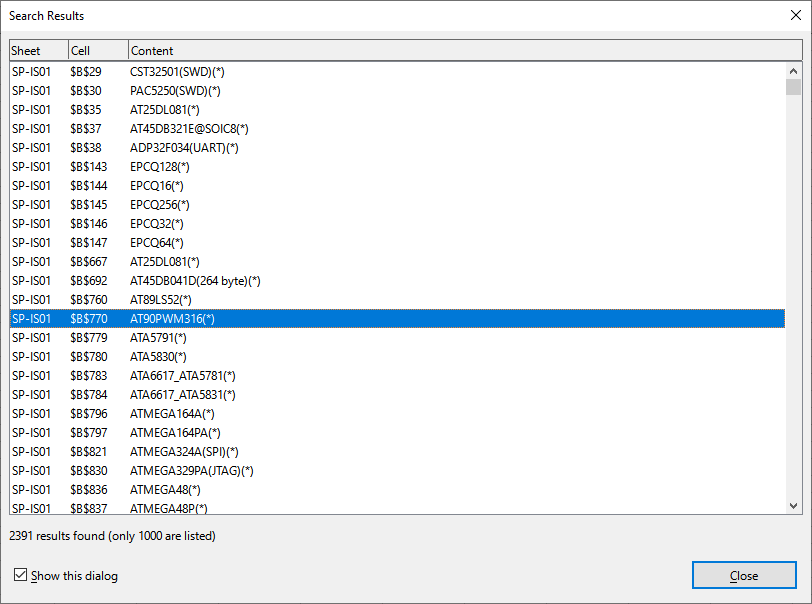
Task: Select the ATMEGA164PA(*) result
Action: 397,433
